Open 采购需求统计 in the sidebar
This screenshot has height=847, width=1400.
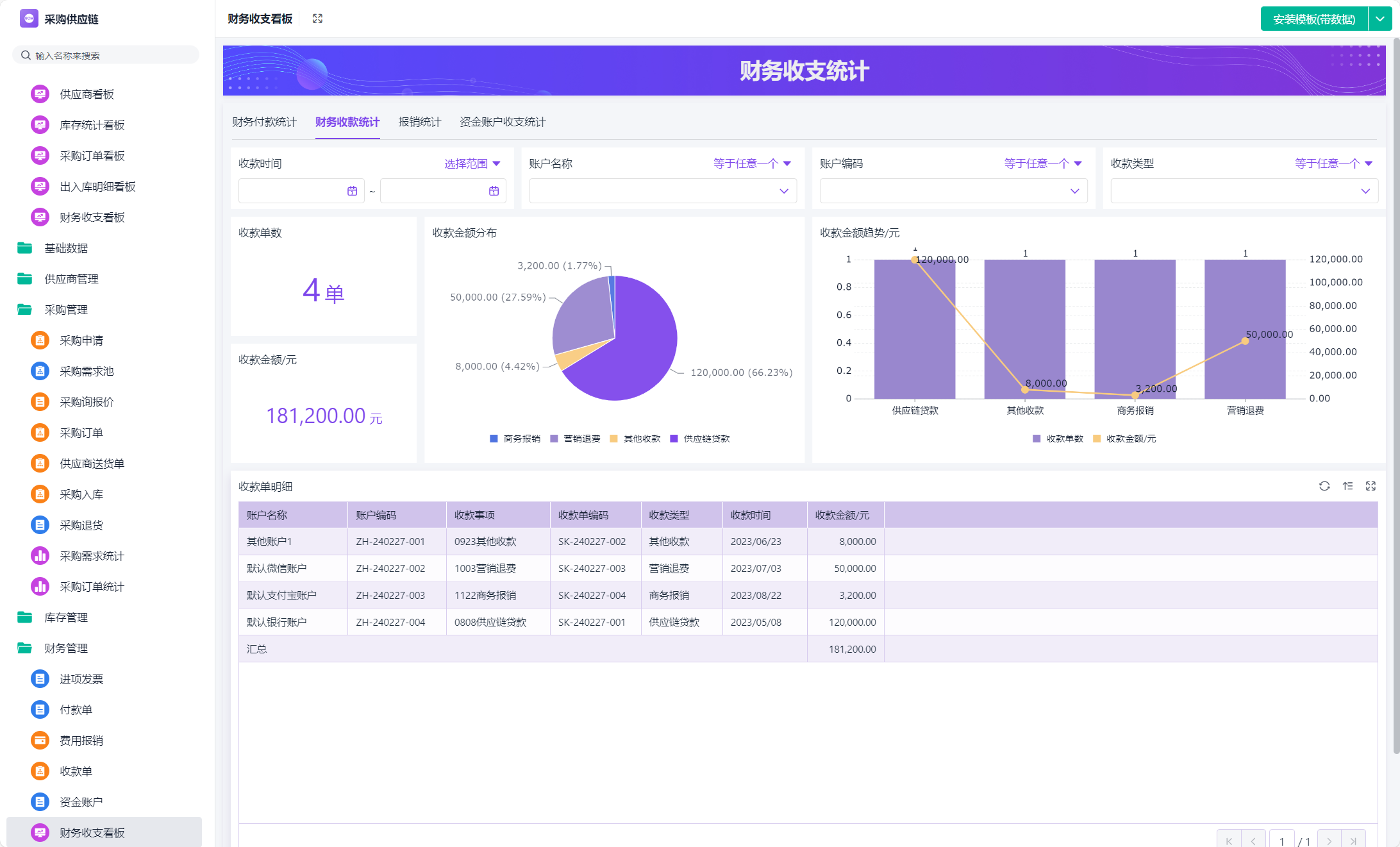coord(92,556)
